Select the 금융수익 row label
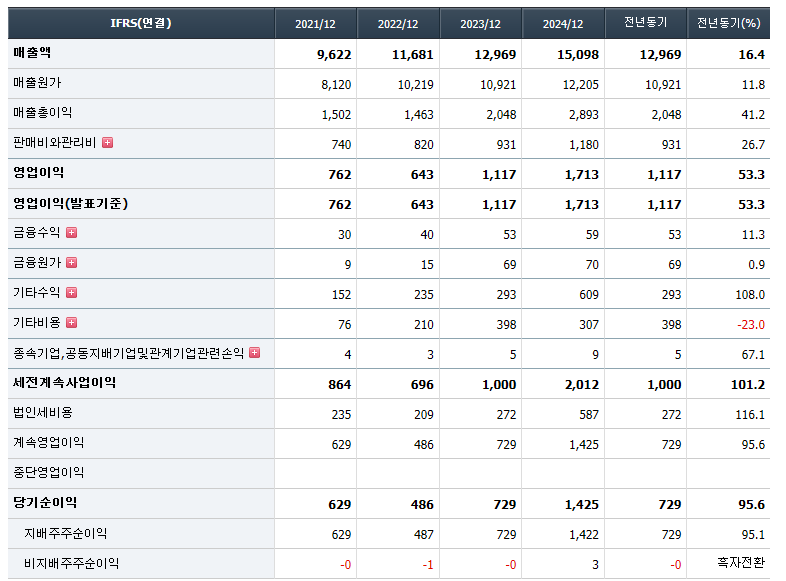 [x=37, y=233]
